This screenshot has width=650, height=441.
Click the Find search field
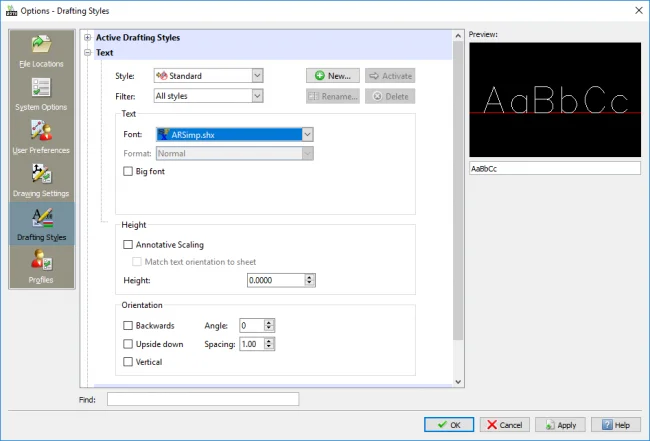click(202, 399)
